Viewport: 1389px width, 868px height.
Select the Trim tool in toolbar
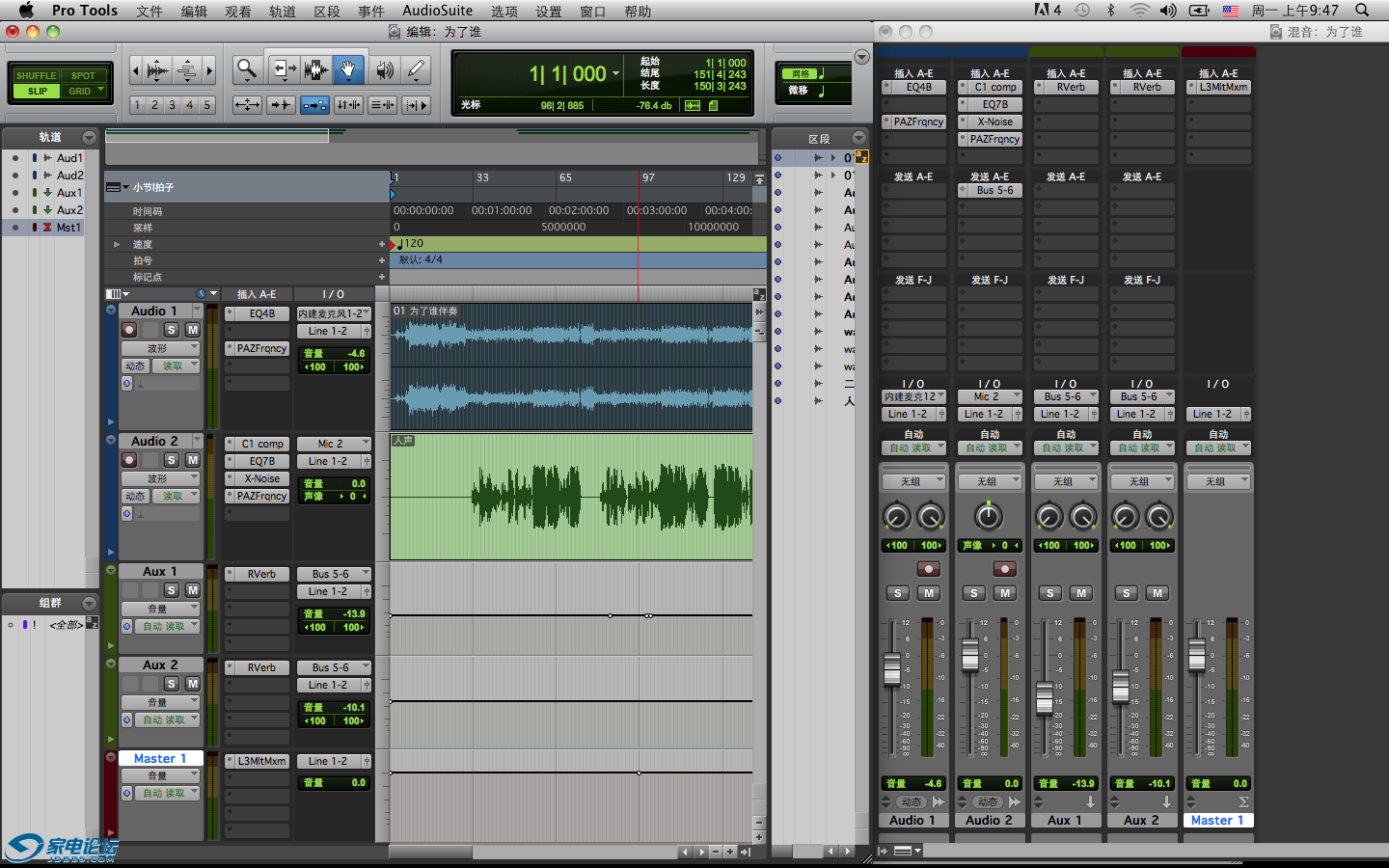point(284,69)
